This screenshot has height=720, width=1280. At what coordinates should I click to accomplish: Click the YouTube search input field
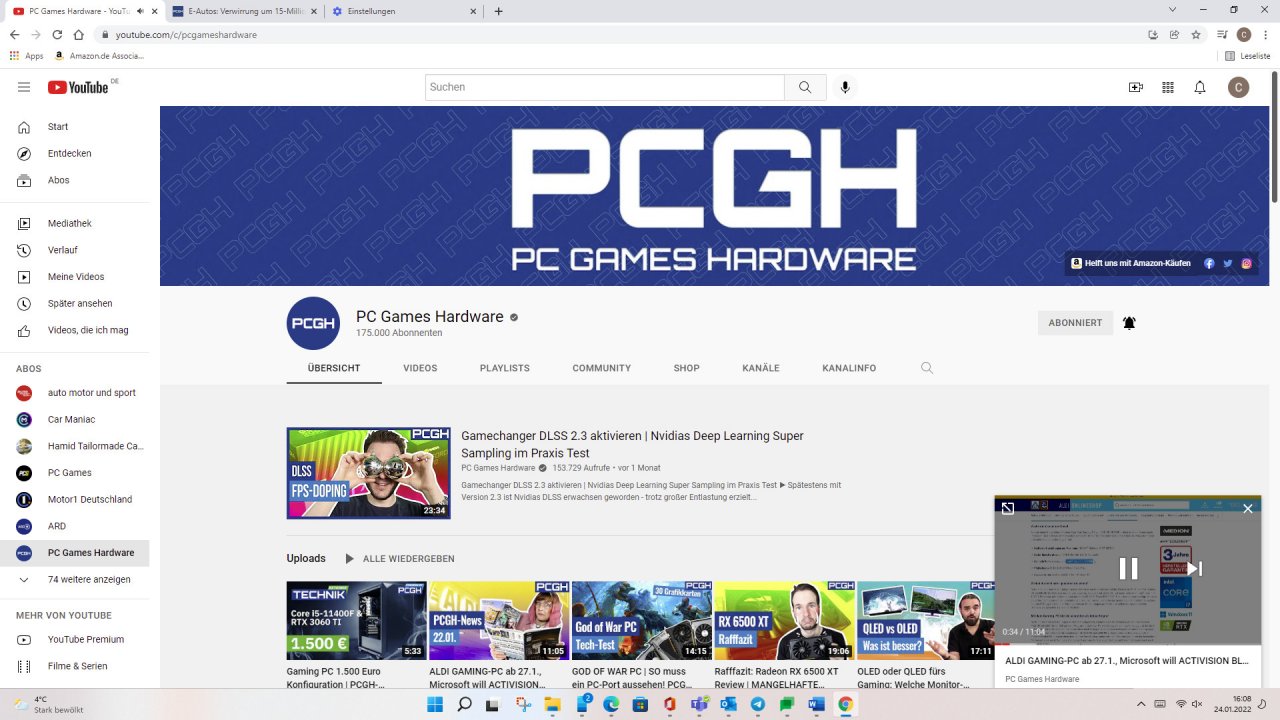pyautogui.click(x=605, y=87)
